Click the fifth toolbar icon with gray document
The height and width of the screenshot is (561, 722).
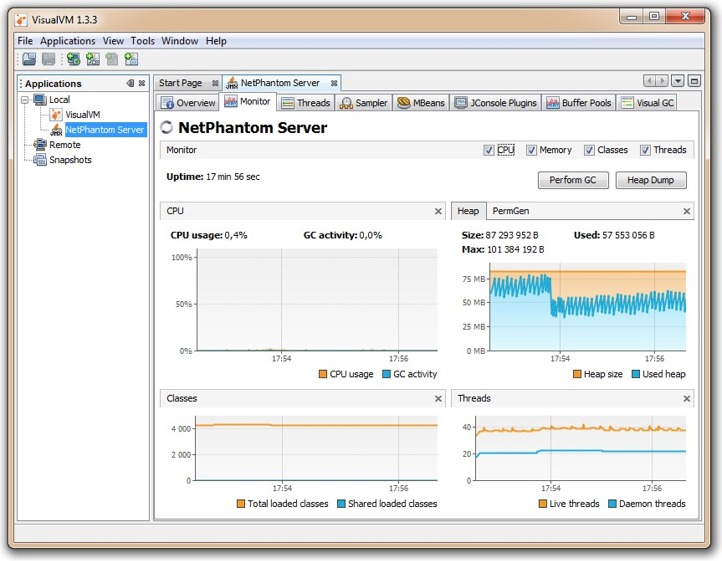tap(111, 59)
